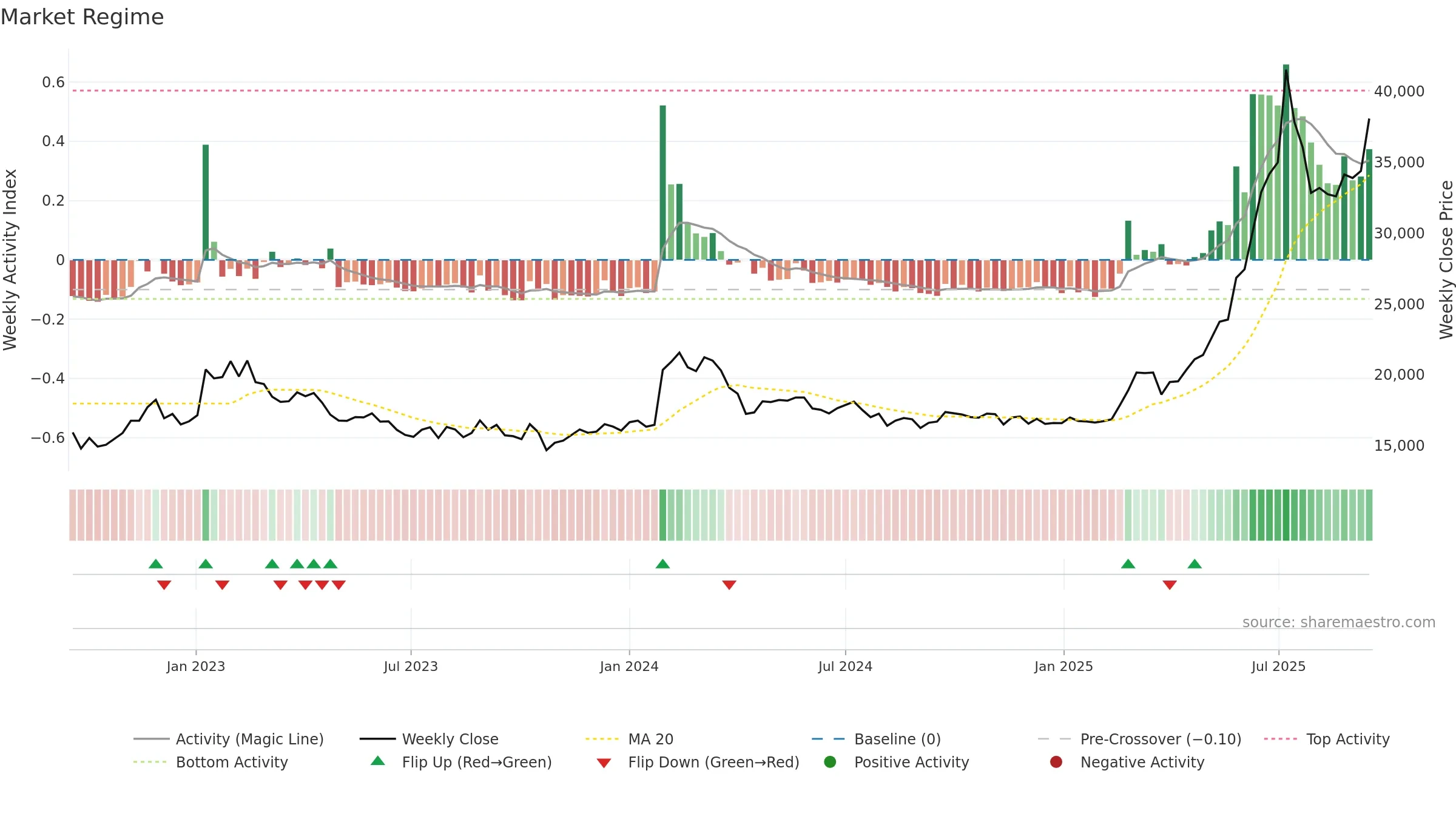Click the red Flip Down marker between Jan and Jul 2024
Viewport: 1456px width, 819px height.
[729, 585]
